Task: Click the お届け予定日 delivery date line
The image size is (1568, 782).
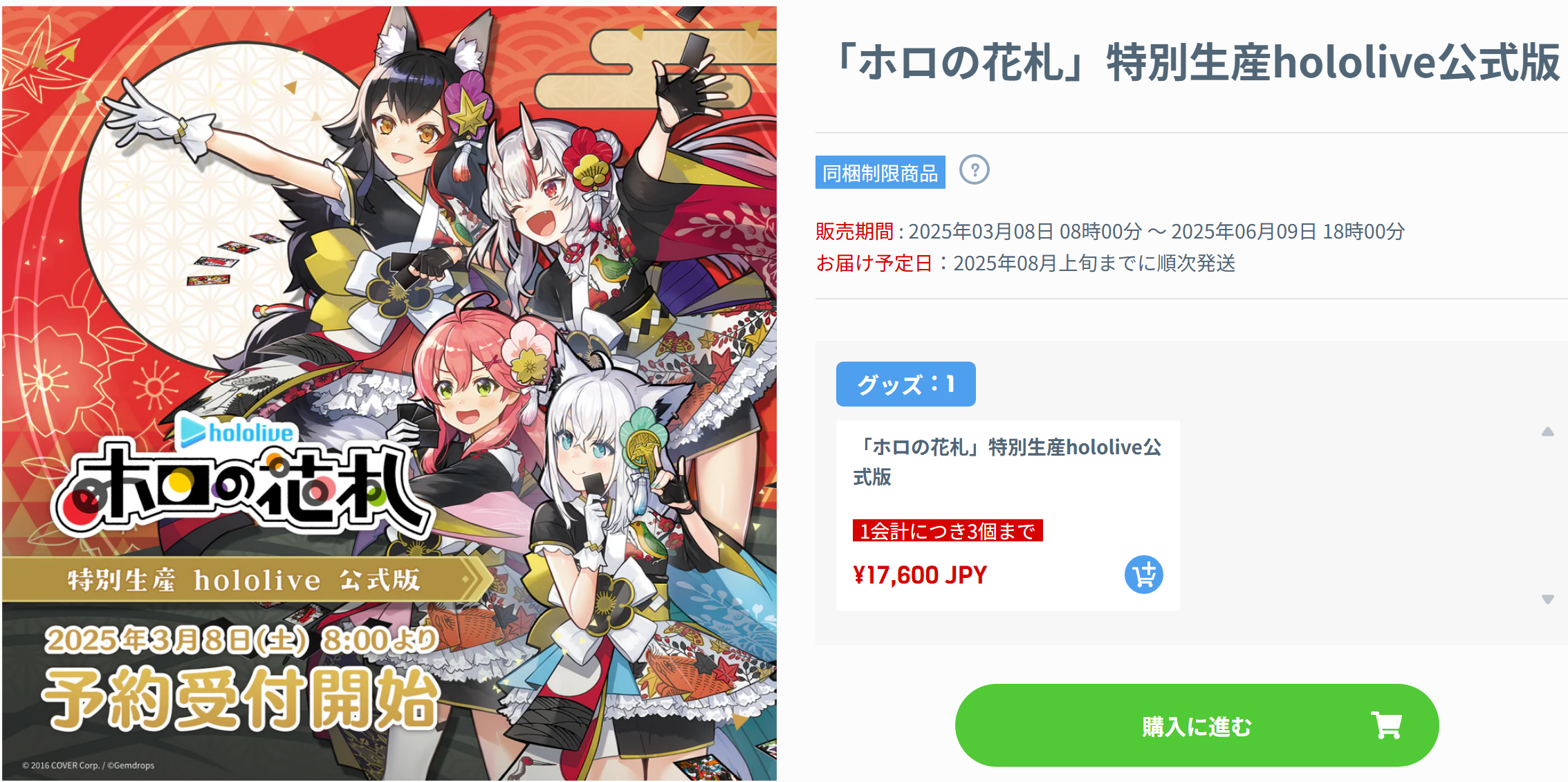Action: click(1025, 263)
